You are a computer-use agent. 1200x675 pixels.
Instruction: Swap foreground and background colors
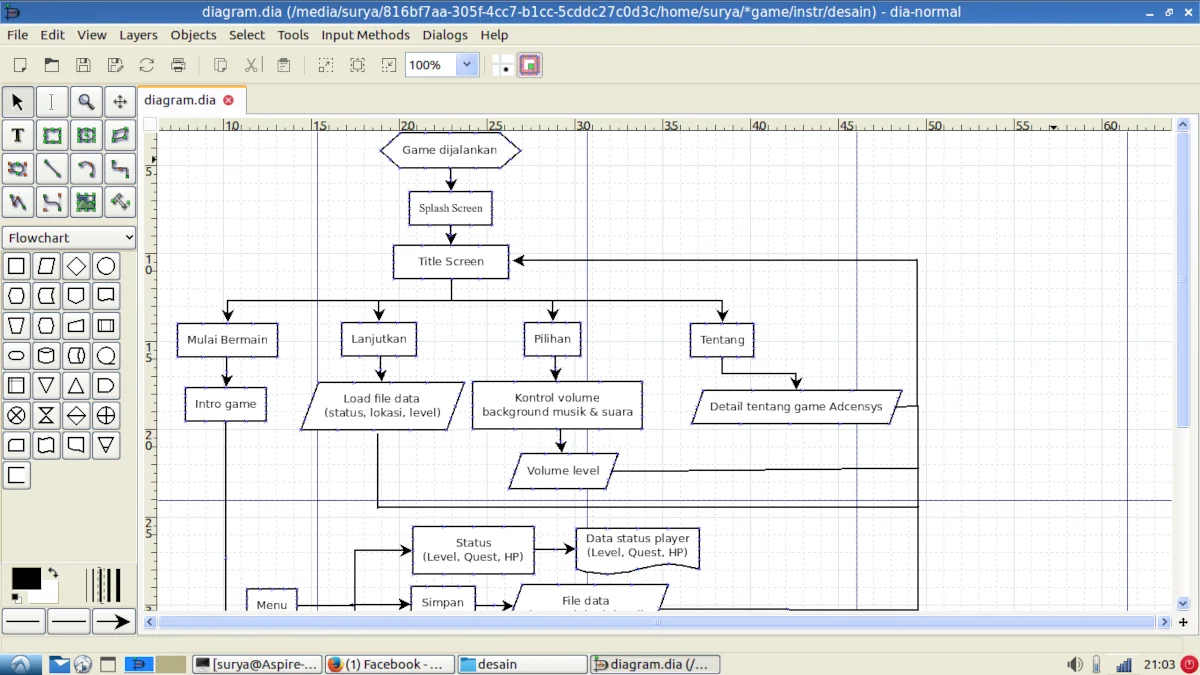pos(52,573)
